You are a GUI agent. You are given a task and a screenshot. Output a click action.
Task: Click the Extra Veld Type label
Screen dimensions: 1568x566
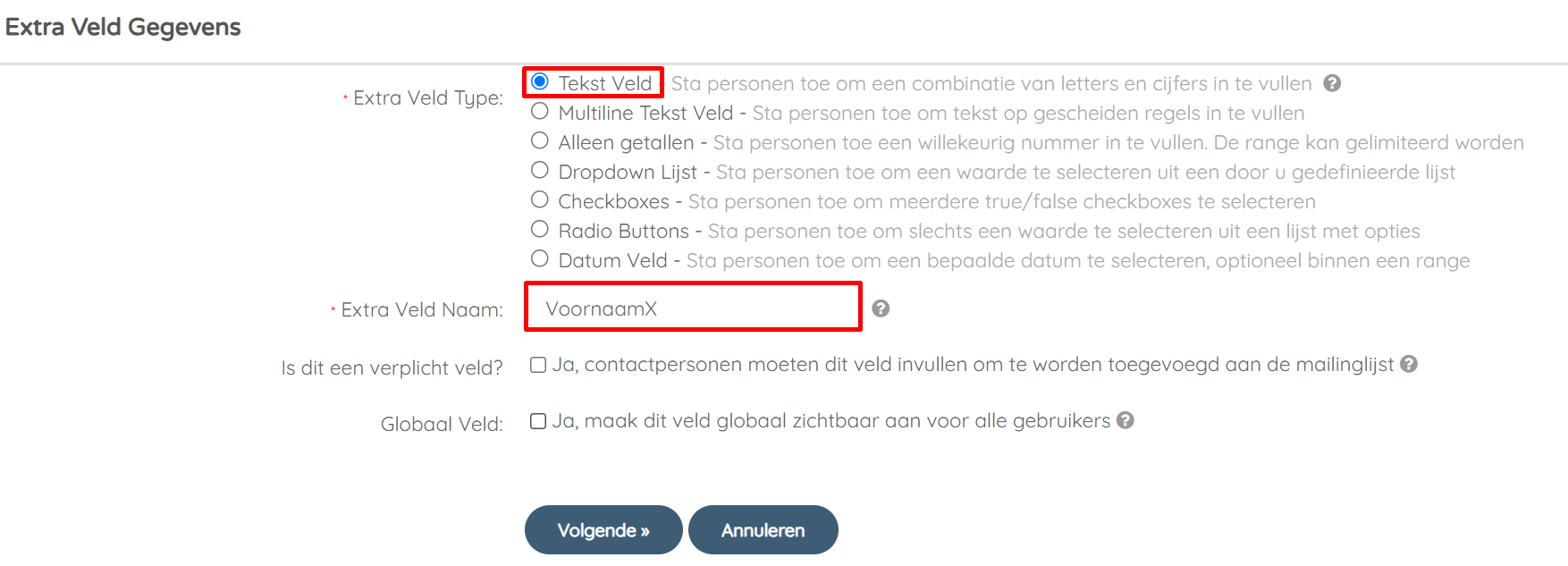[428, 97]
